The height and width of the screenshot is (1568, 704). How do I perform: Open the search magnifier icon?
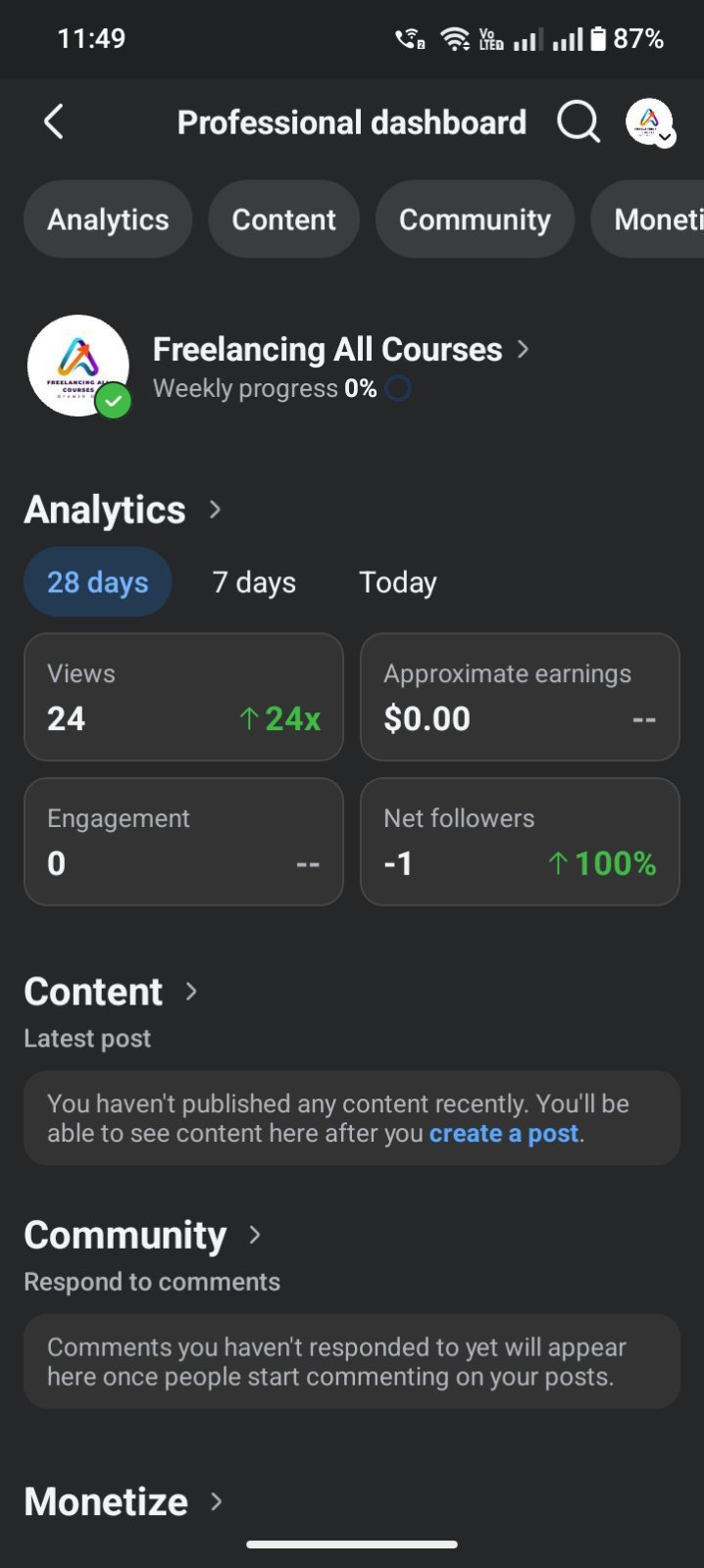pyautogui.click(x=578, y=122)
